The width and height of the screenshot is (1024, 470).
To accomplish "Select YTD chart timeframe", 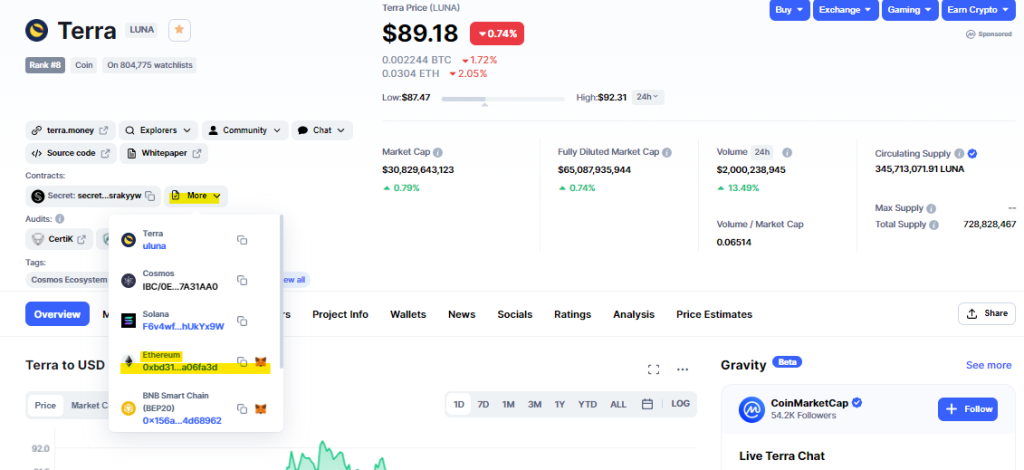I will [587, 404].
